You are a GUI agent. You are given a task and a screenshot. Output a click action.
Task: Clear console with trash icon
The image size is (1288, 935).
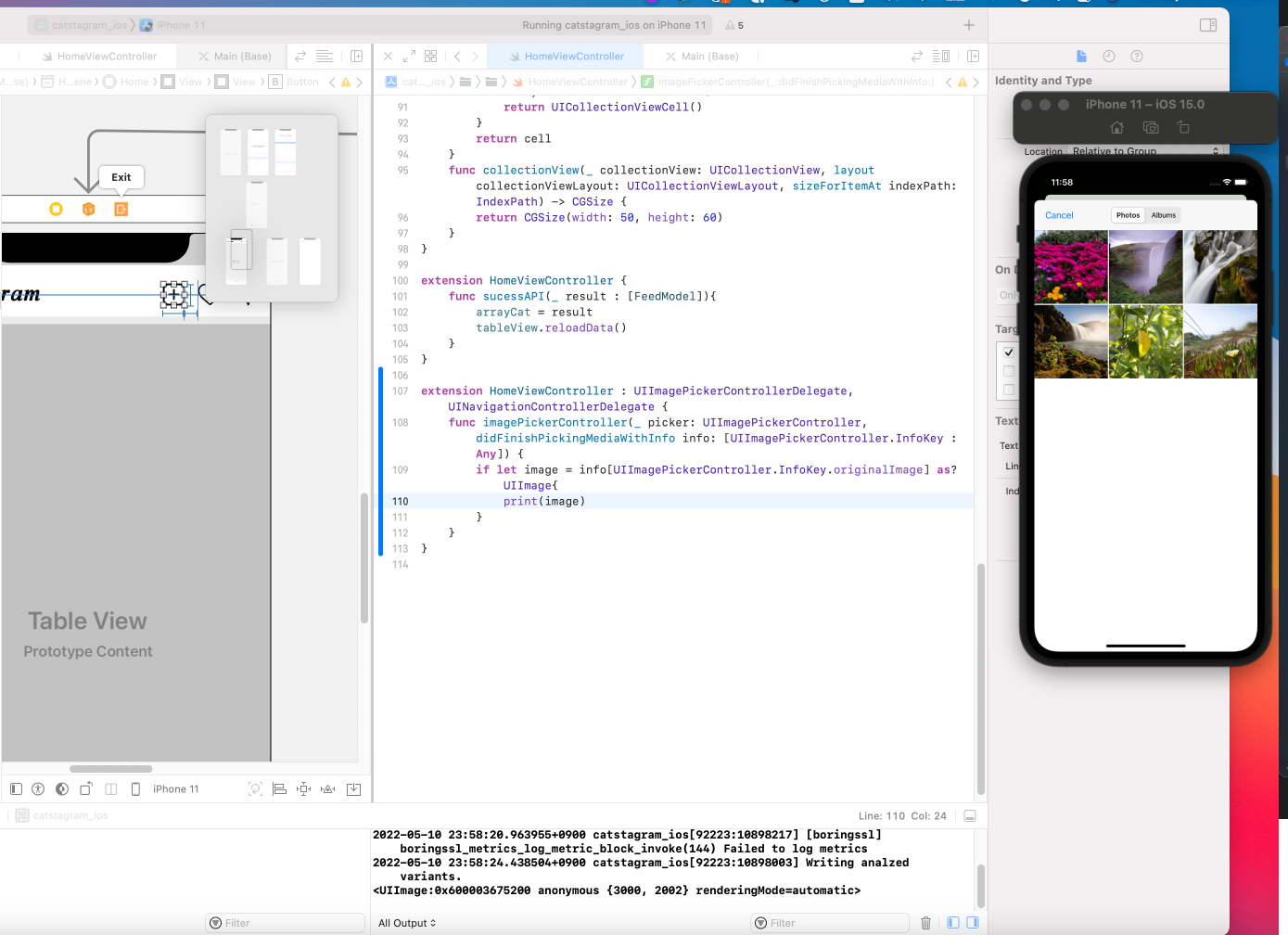click(925, 923)
